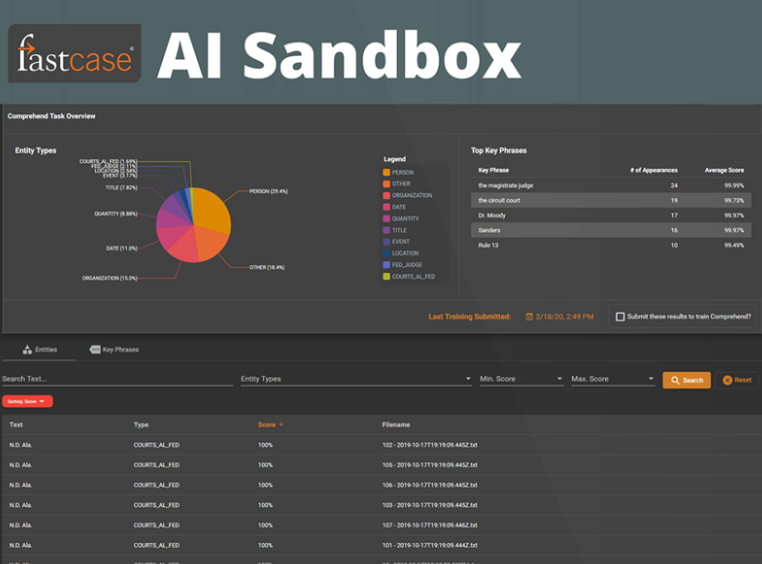
Task: Toggle ORGANIZATION swatch in legend
Action: pyautogui.click(x=386, y=195)
